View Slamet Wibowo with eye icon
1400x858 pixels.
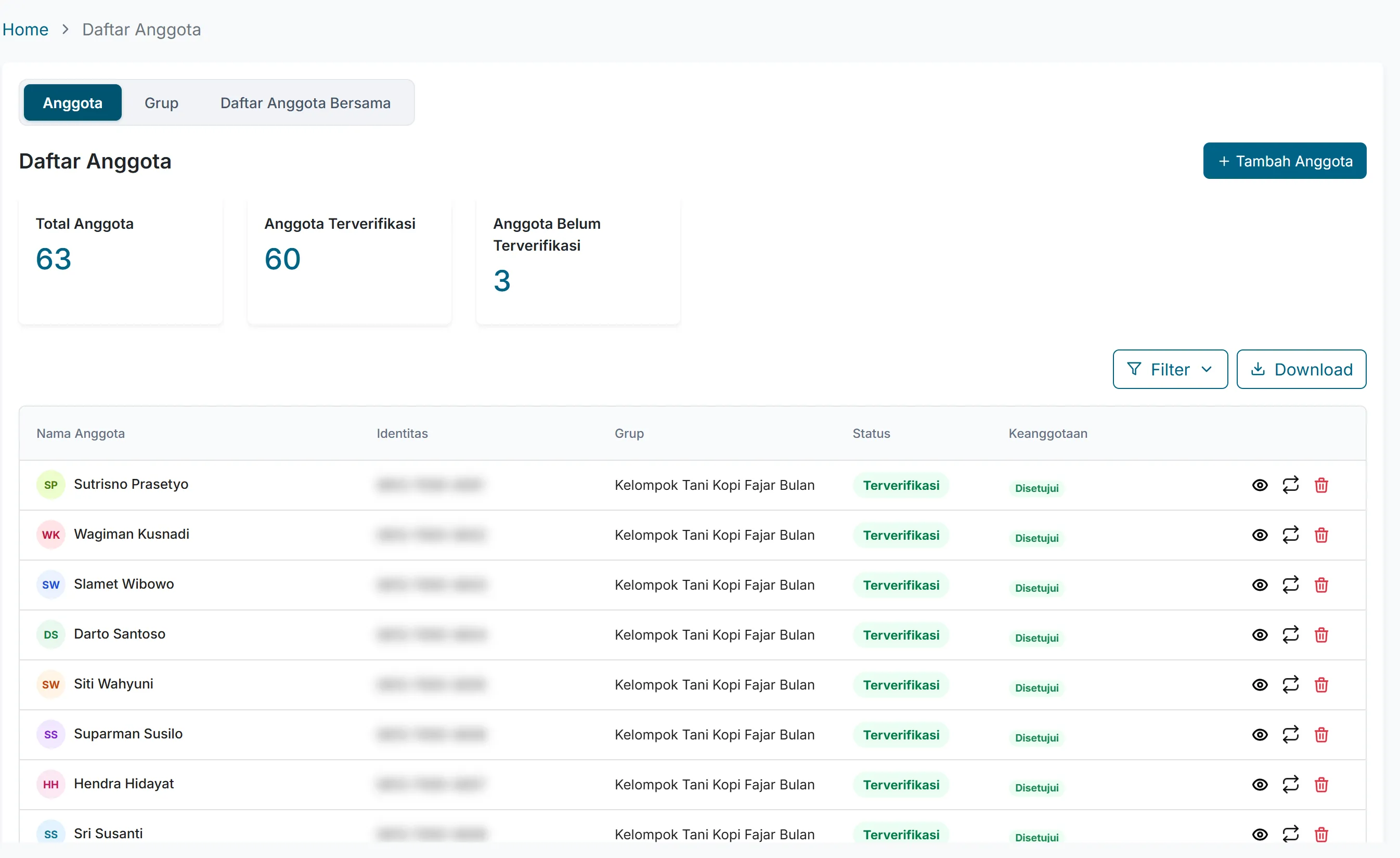tap(1260, 585)
